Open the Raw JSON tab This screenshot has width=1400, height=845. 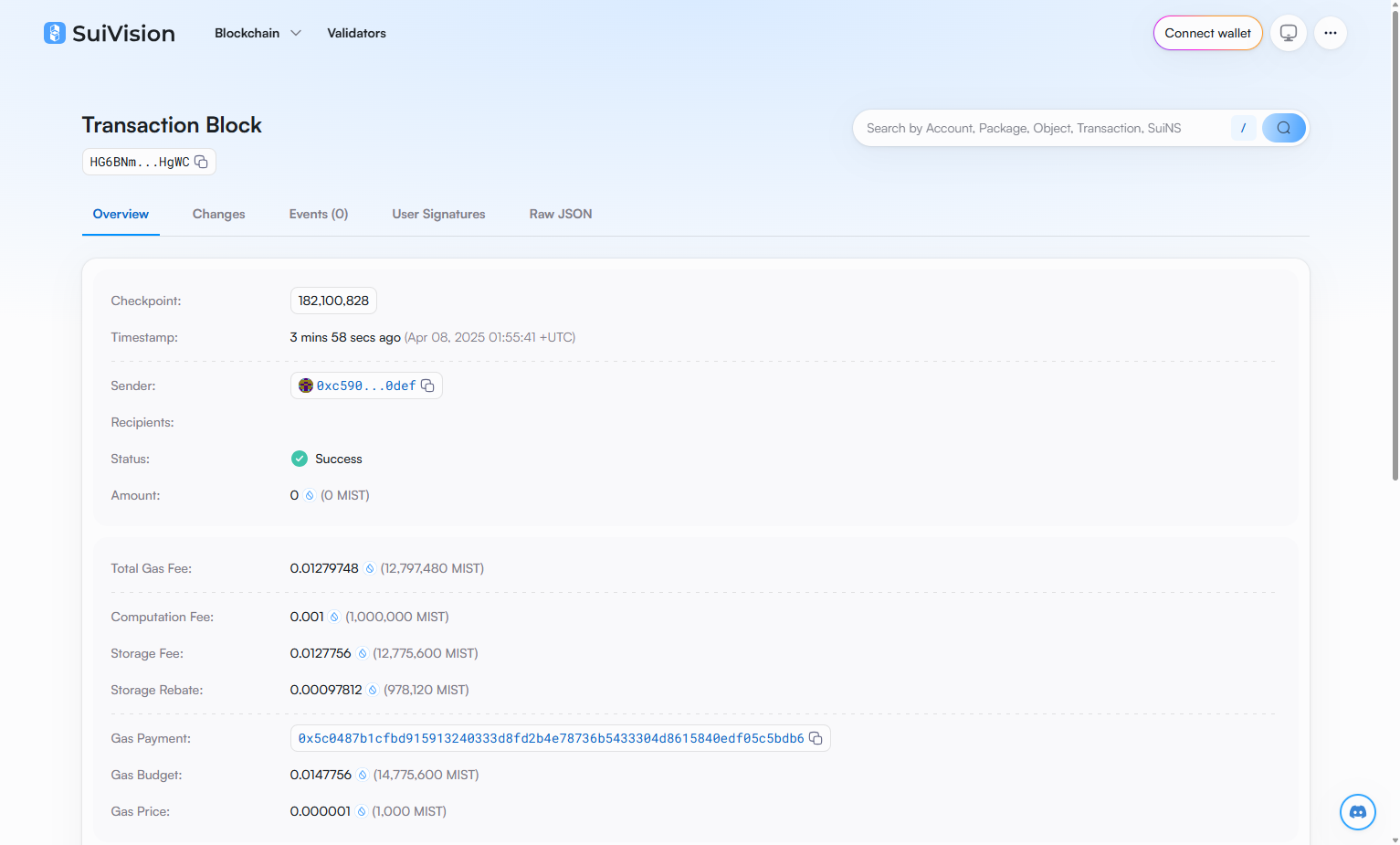pyautogui.click(x=561, y=214)
